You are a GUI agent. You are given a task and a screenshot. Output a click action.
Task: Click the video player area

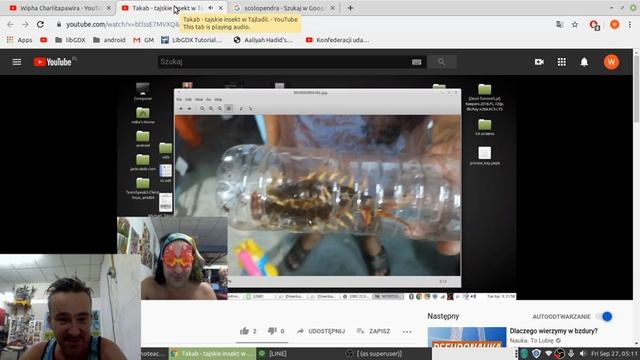coord(316,187)
